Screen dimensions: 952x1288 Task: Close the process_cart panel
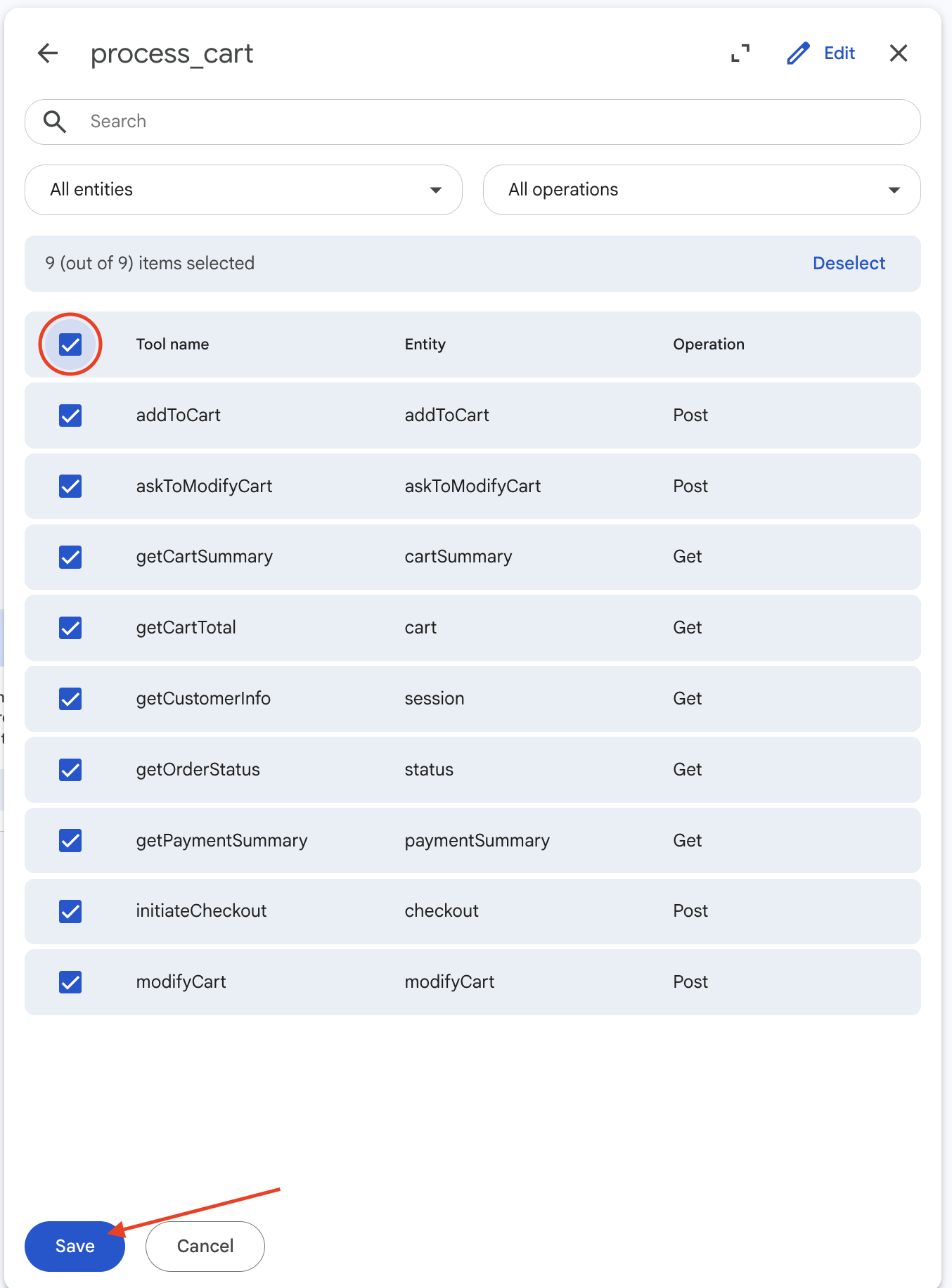point(899,53)
